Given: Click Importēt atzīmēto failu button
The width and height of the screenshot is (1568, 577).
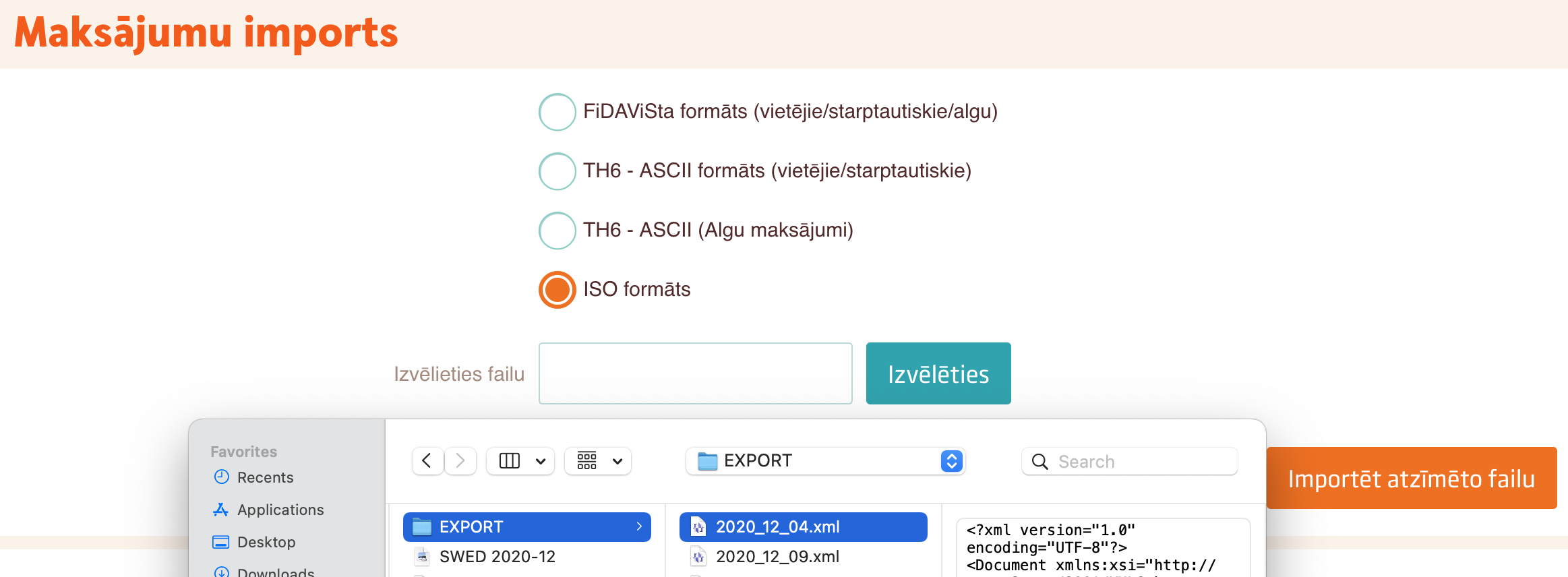Looking at the screenshot, I should [x=1411, y=478].
